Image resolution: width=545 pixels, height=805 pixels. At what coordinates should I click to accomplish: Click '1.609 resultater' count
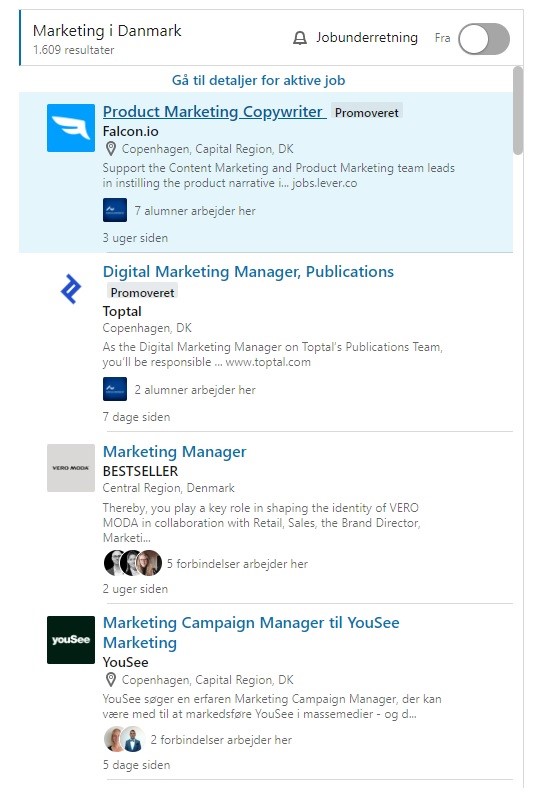(73, 50)
